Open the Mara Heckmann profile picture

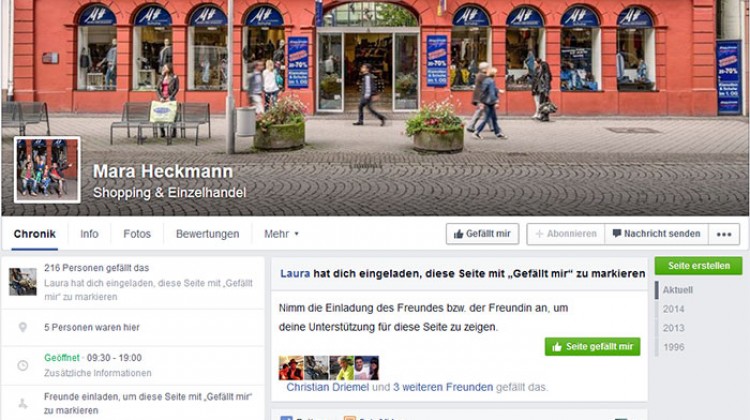(x=47, y=170)
